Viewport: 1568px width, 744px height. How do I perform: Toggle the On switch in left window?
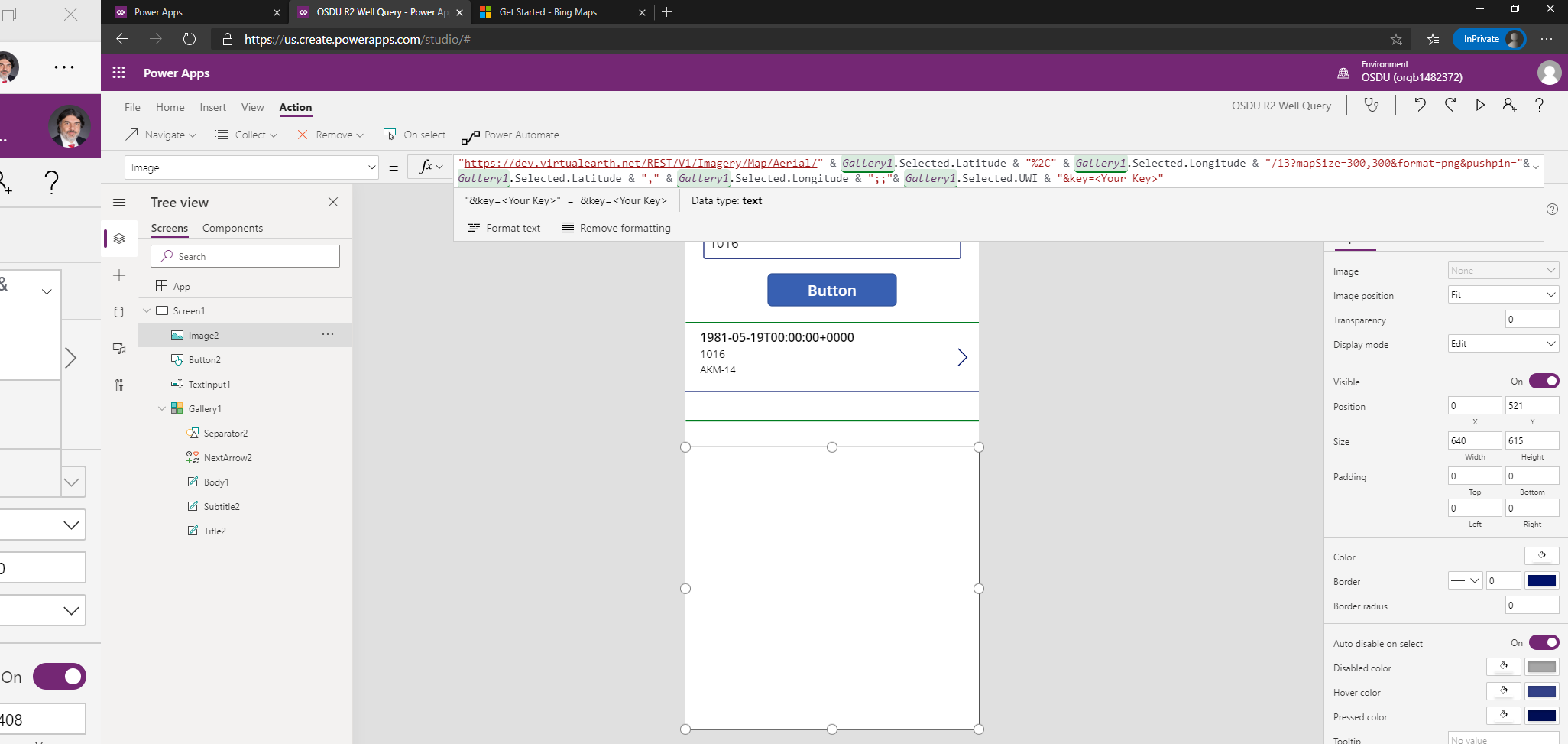pyautogui.click(x=60, y=677)
